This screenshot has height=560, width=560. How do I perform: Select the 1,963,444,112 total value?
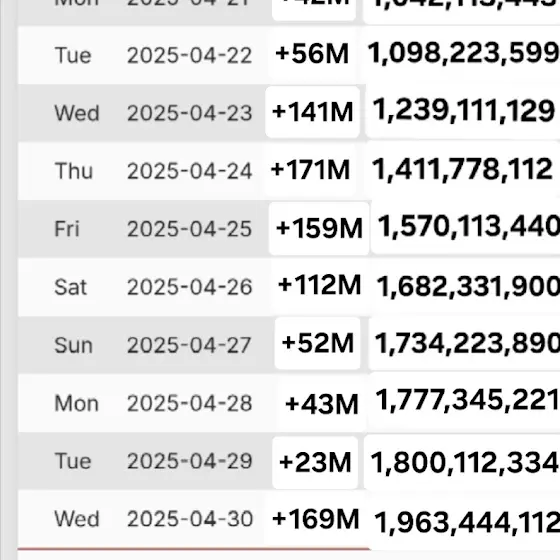(x=467, y=522)
